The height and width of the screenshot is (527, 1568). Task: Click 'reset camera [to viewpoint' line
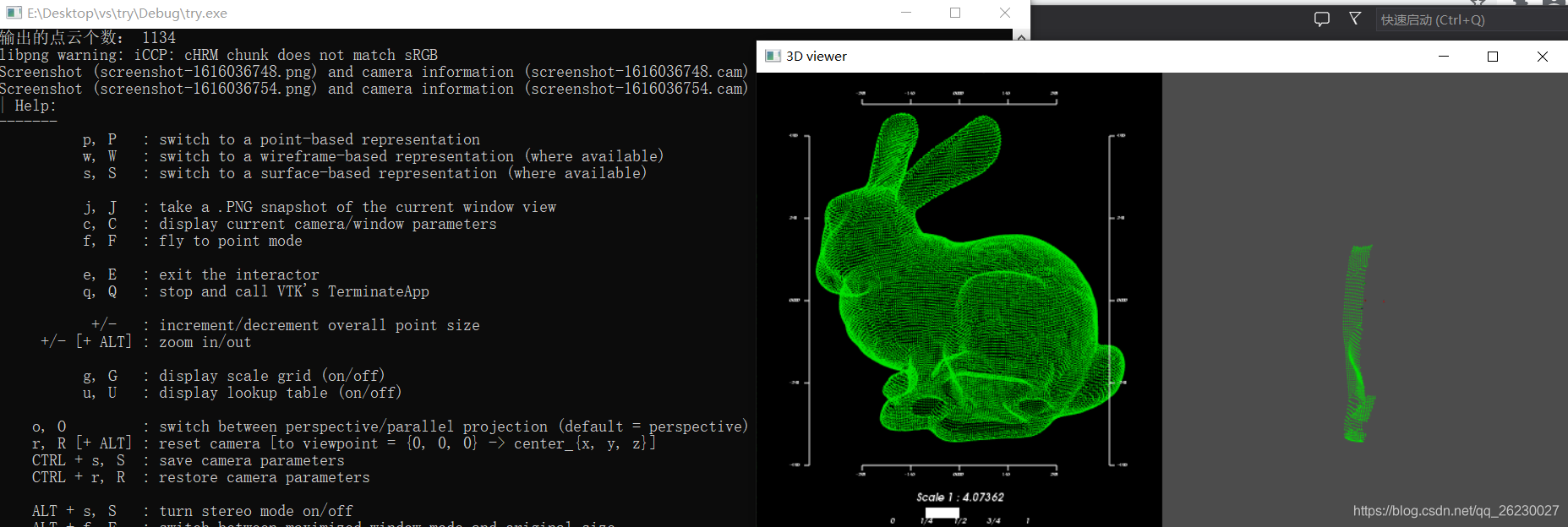407,443
